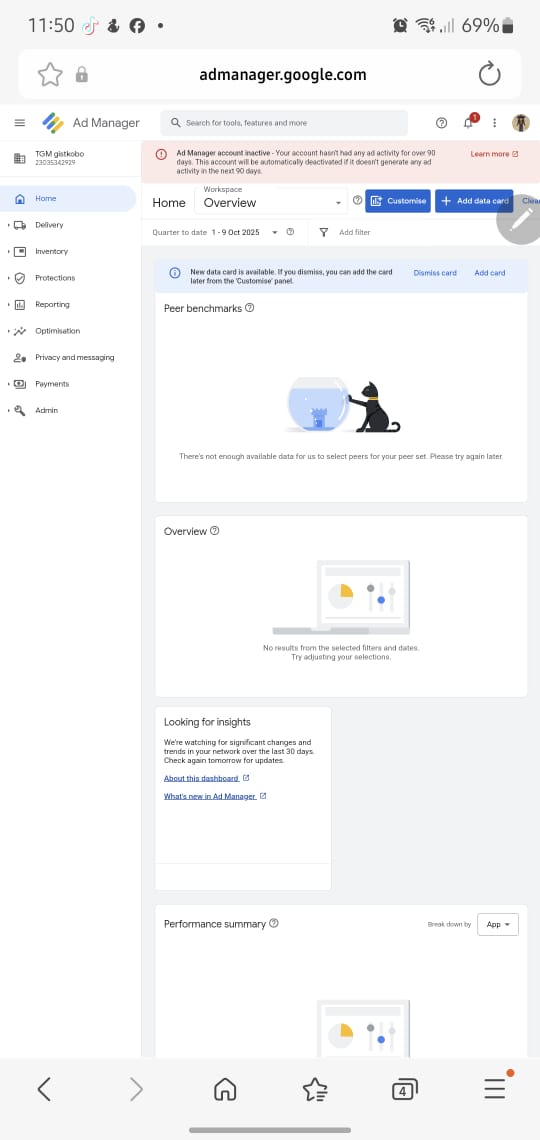Open the Workspace Overview dropdown
The height and width of the screenshot is (1140, 540).
click(x=270, y=201)
